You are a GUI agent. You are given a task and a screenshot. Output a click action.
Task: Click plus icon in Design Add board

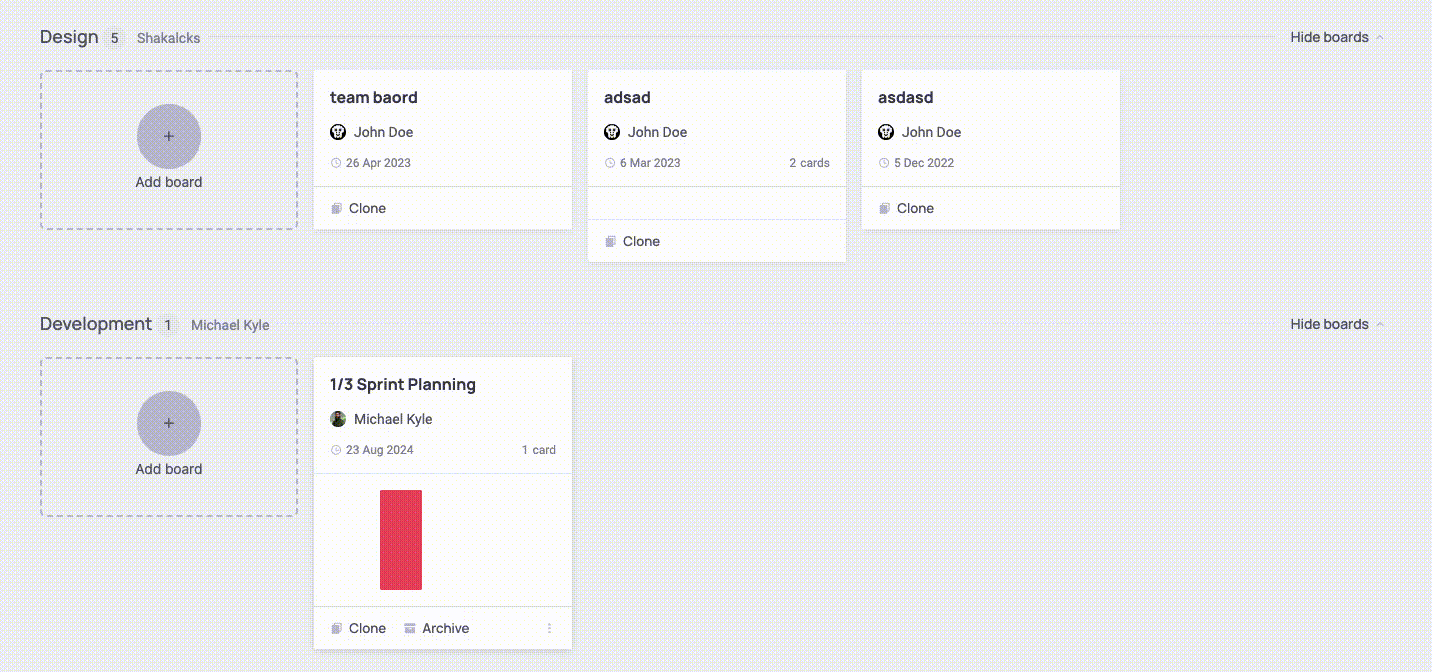point(169,136)
